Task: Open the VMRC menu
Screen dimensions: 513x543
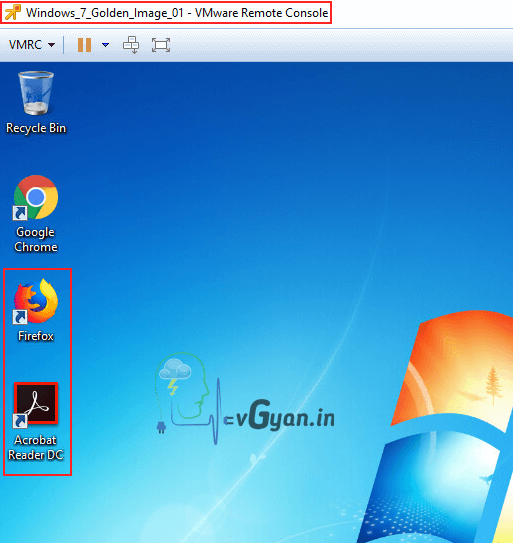Action: [x=32, y=45]
